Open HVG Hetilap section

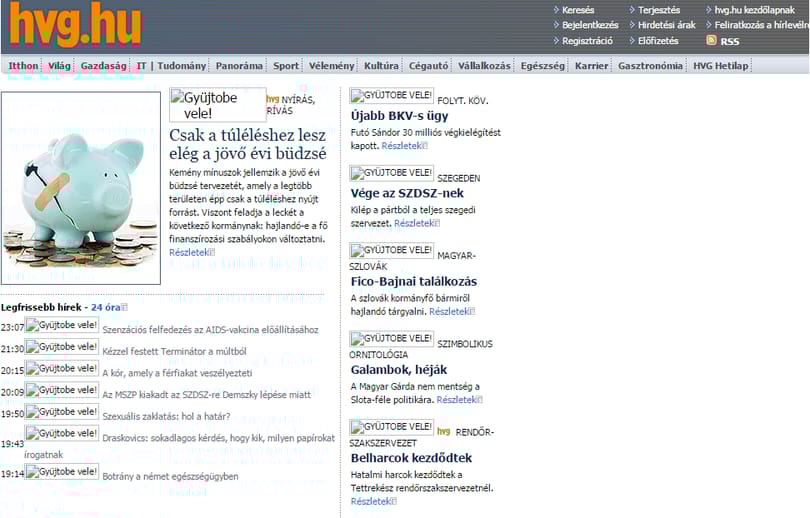click(721, 66)
